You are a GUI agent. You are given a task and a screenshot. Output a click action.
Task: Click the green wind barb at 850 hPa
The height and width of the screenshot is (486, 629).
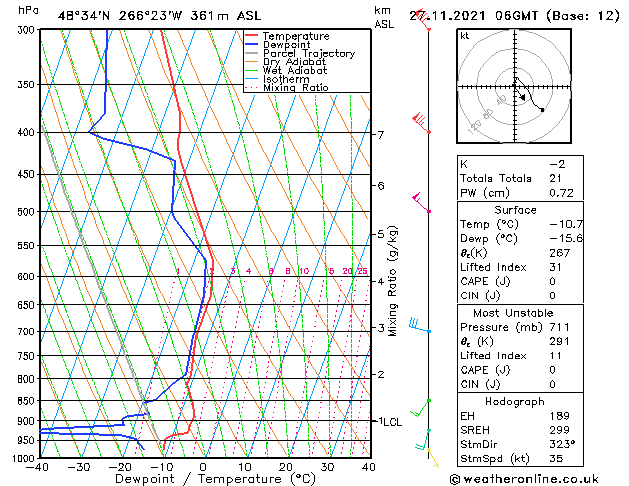pyautogui.click(x=420, y=408)
